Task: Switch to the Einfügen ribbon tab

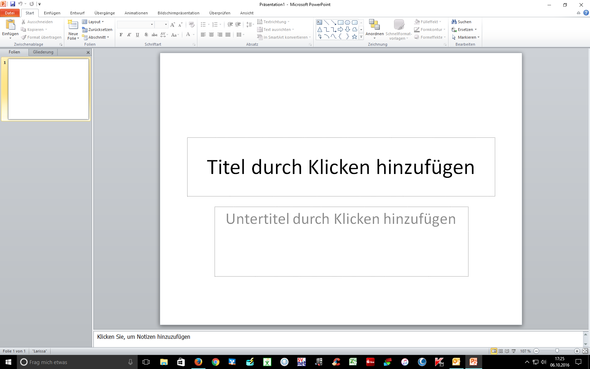Action: pos(52,13)
